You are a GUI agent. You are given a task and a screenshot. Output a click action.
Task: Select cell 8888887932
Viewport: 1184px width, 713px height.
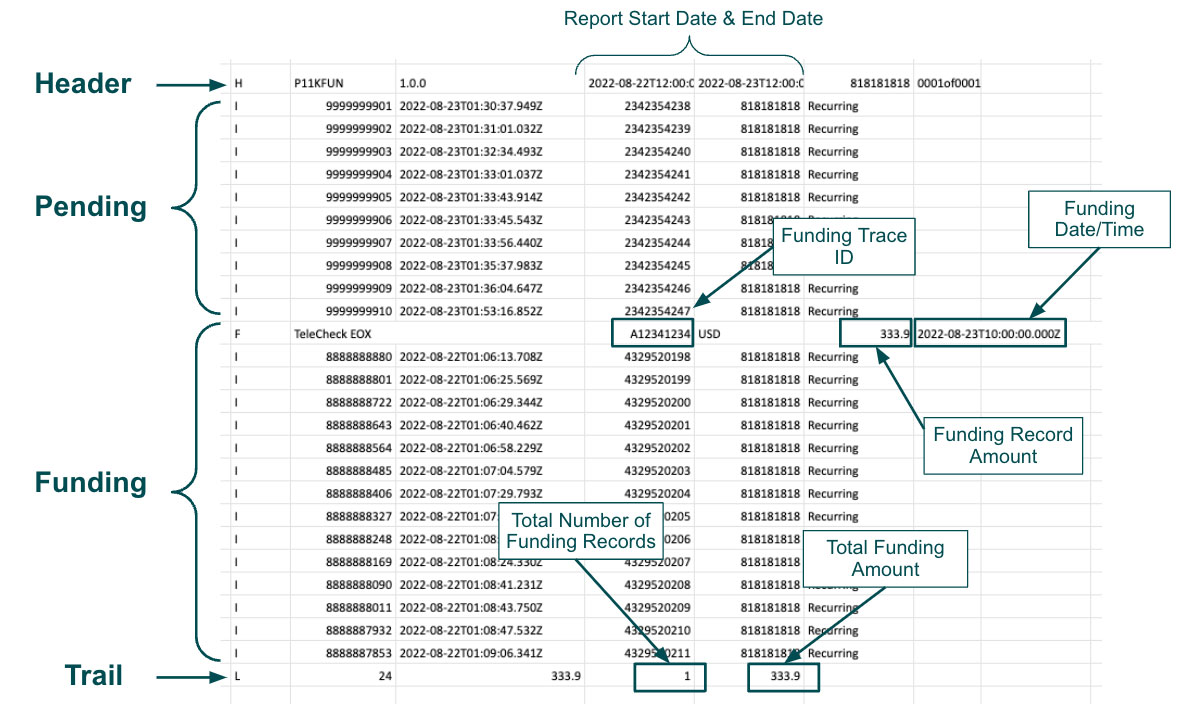coord(359,630)
